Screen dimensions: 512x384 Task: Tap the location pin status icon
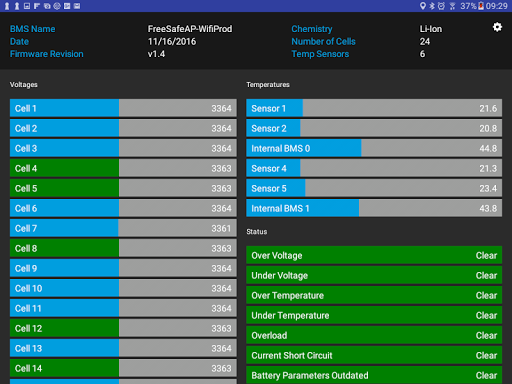click(423, 6)
